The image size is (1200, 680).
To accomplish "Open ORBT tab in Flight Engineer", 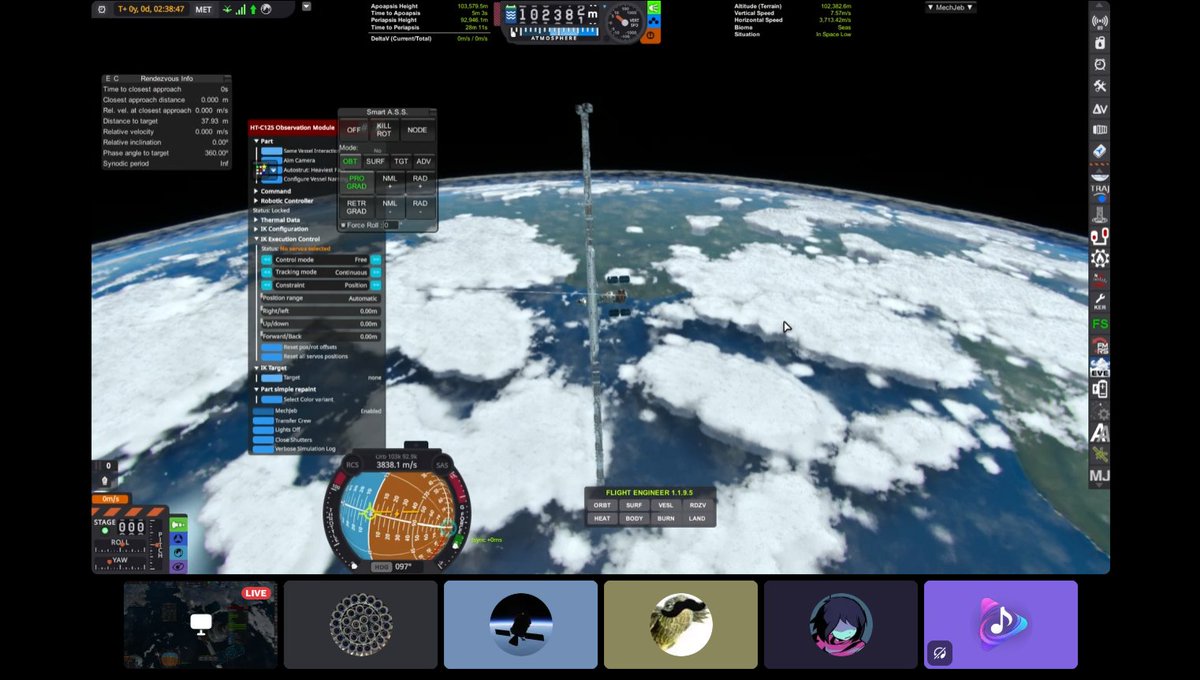I will [x=602, y=506].
